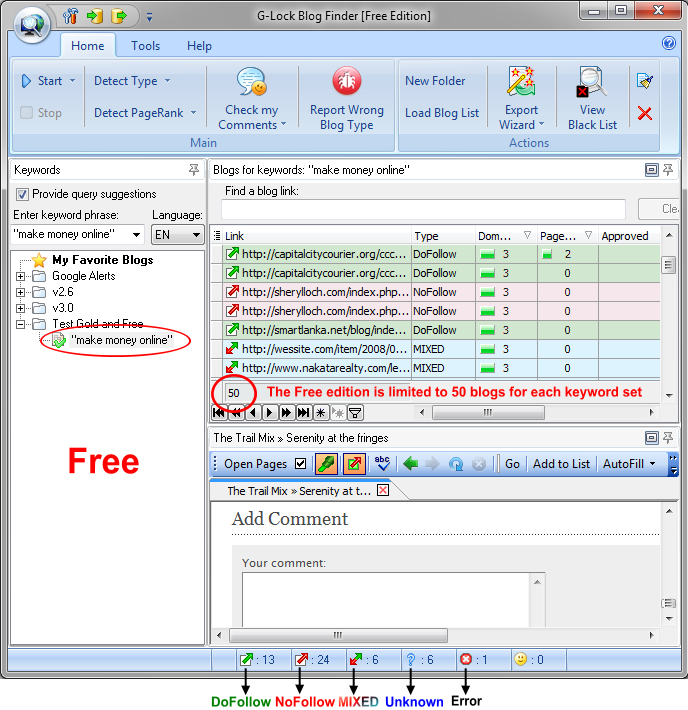Click the tools icon in quick access bar
This screenshot has height=710, width=688.
(x=70, y=17)
